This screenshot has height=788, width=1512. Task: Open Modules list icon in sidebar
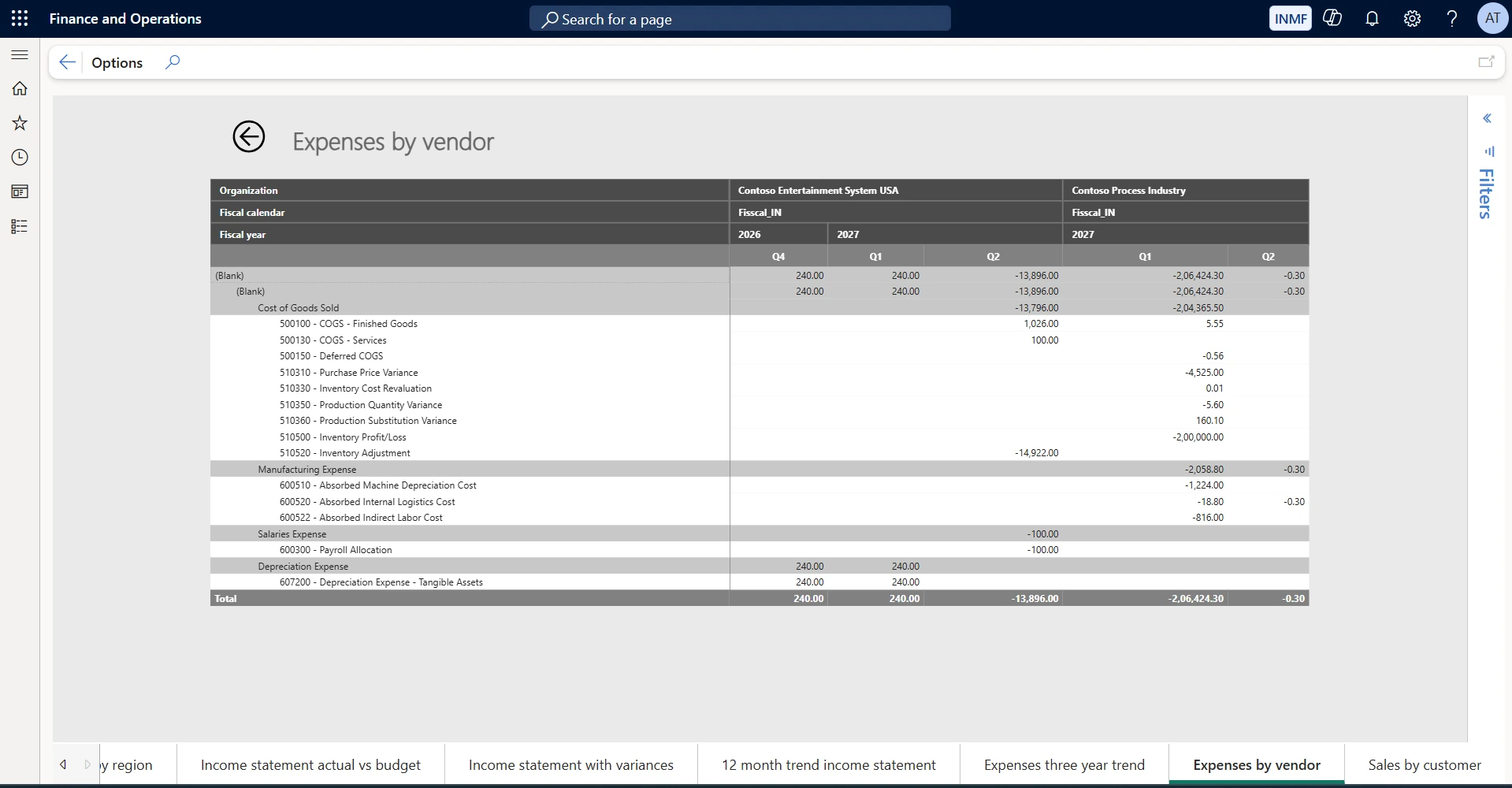click(x=20, y=226)
